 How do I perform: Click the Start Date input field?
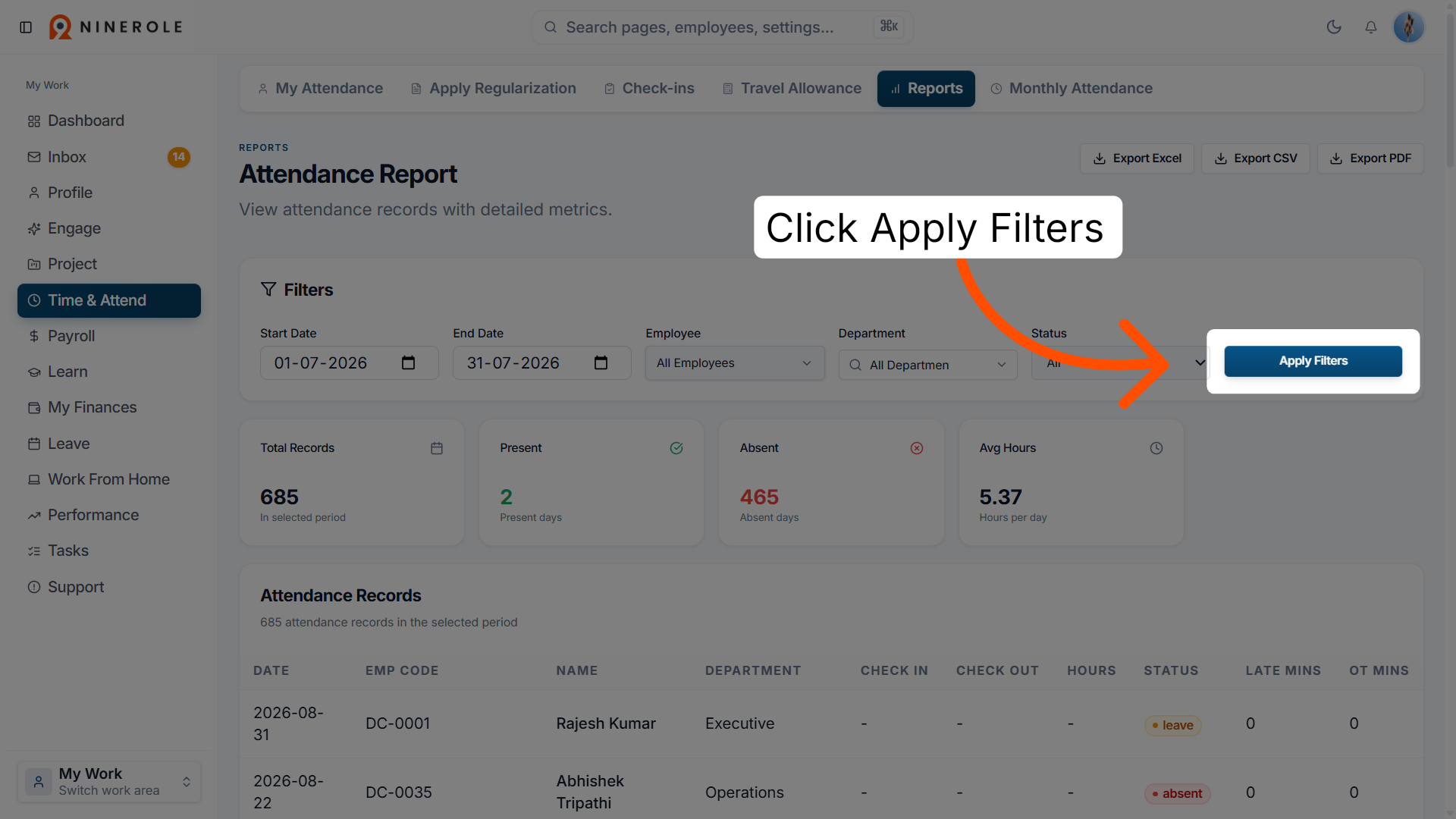coord(349,363)
